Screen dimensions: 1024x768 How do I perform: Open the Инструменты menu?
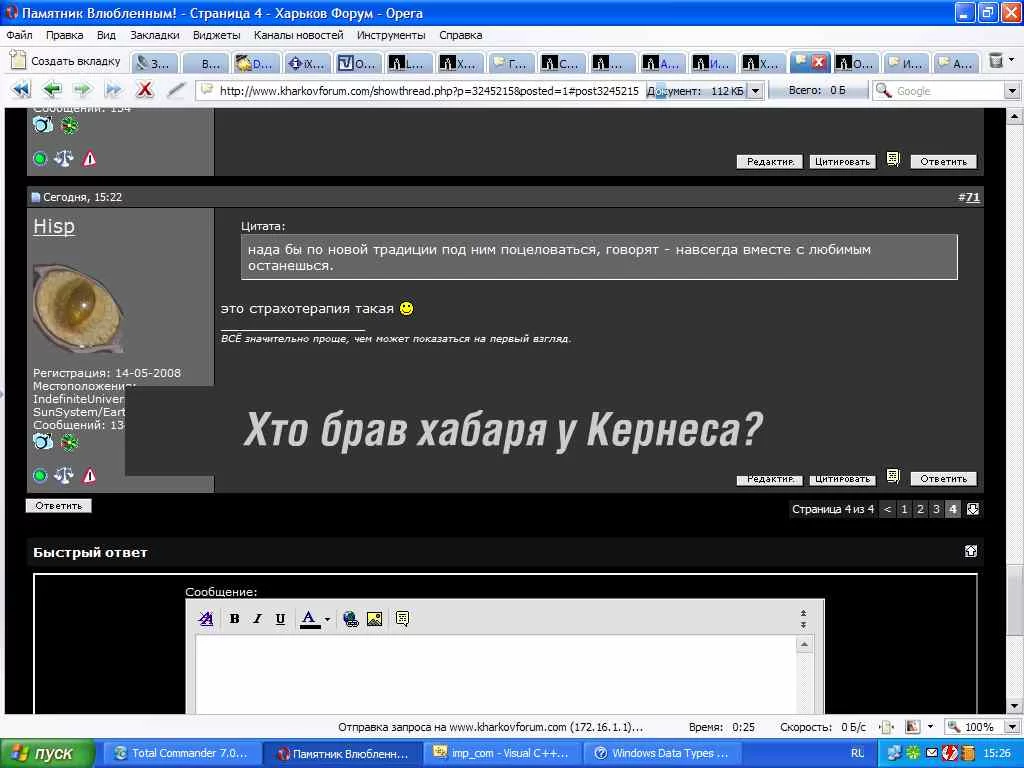point(391,35)
